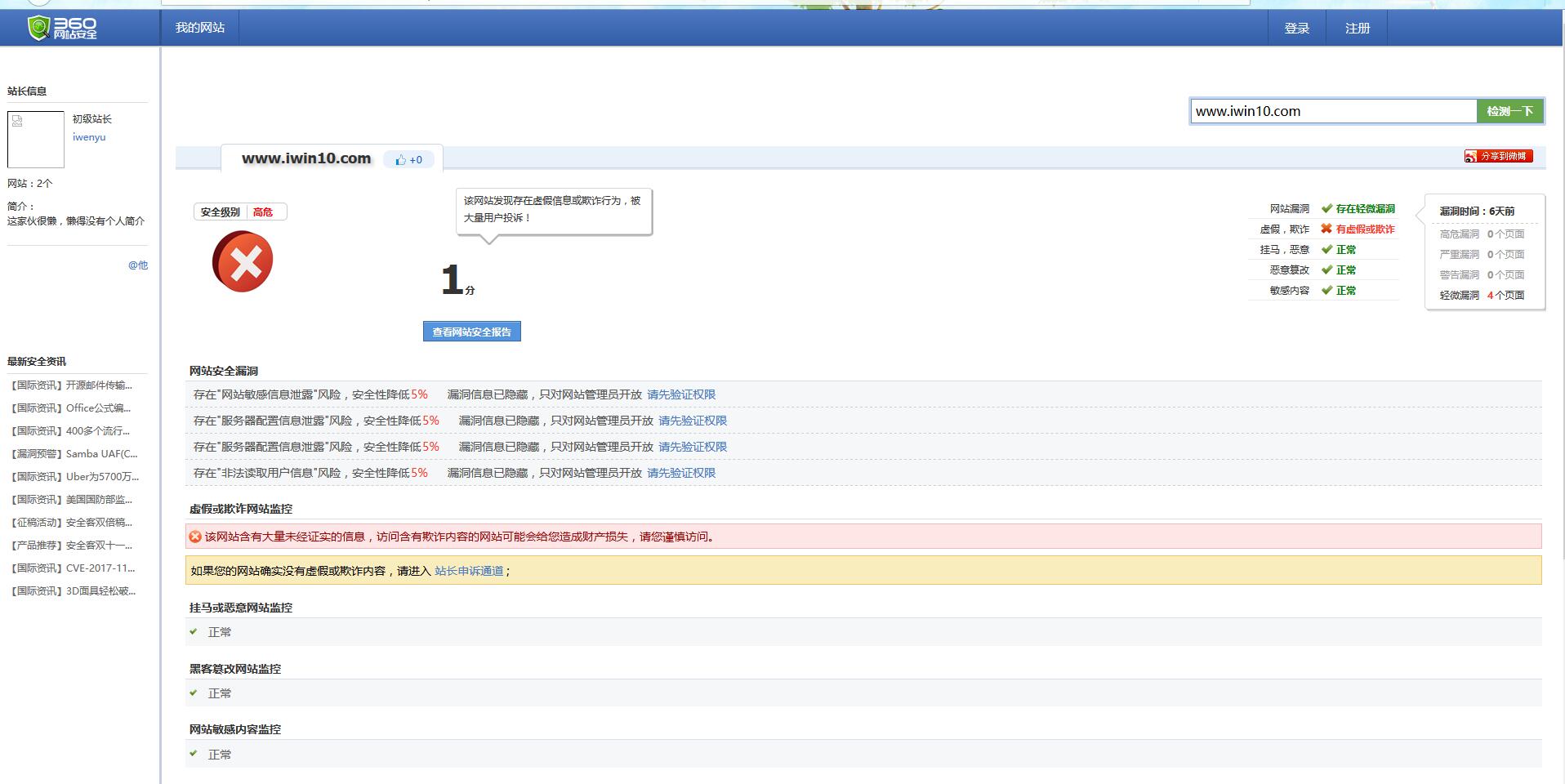Open news 开源邮件传输 item
Screen dimensions: 1565x784
71,385
